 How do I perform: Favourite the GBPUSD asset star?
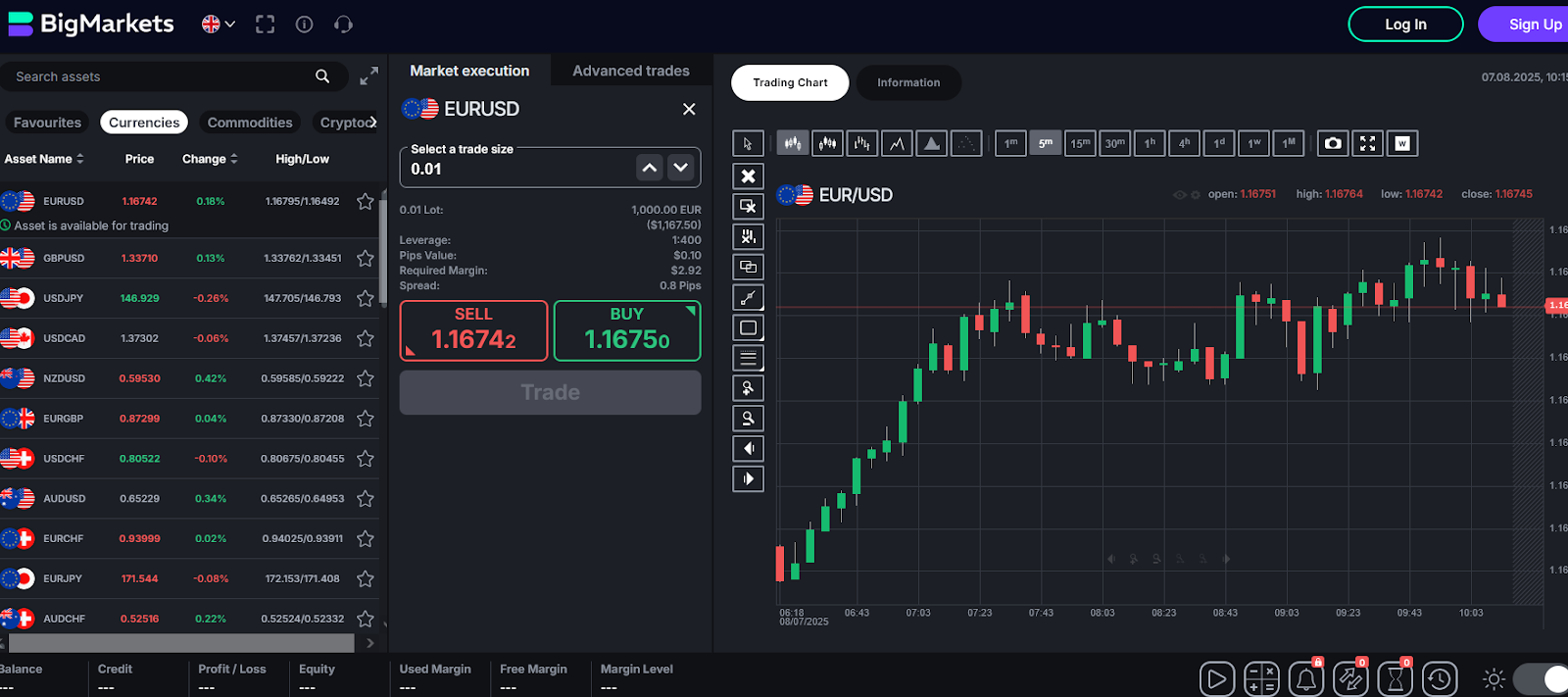(x=366, y=258)
